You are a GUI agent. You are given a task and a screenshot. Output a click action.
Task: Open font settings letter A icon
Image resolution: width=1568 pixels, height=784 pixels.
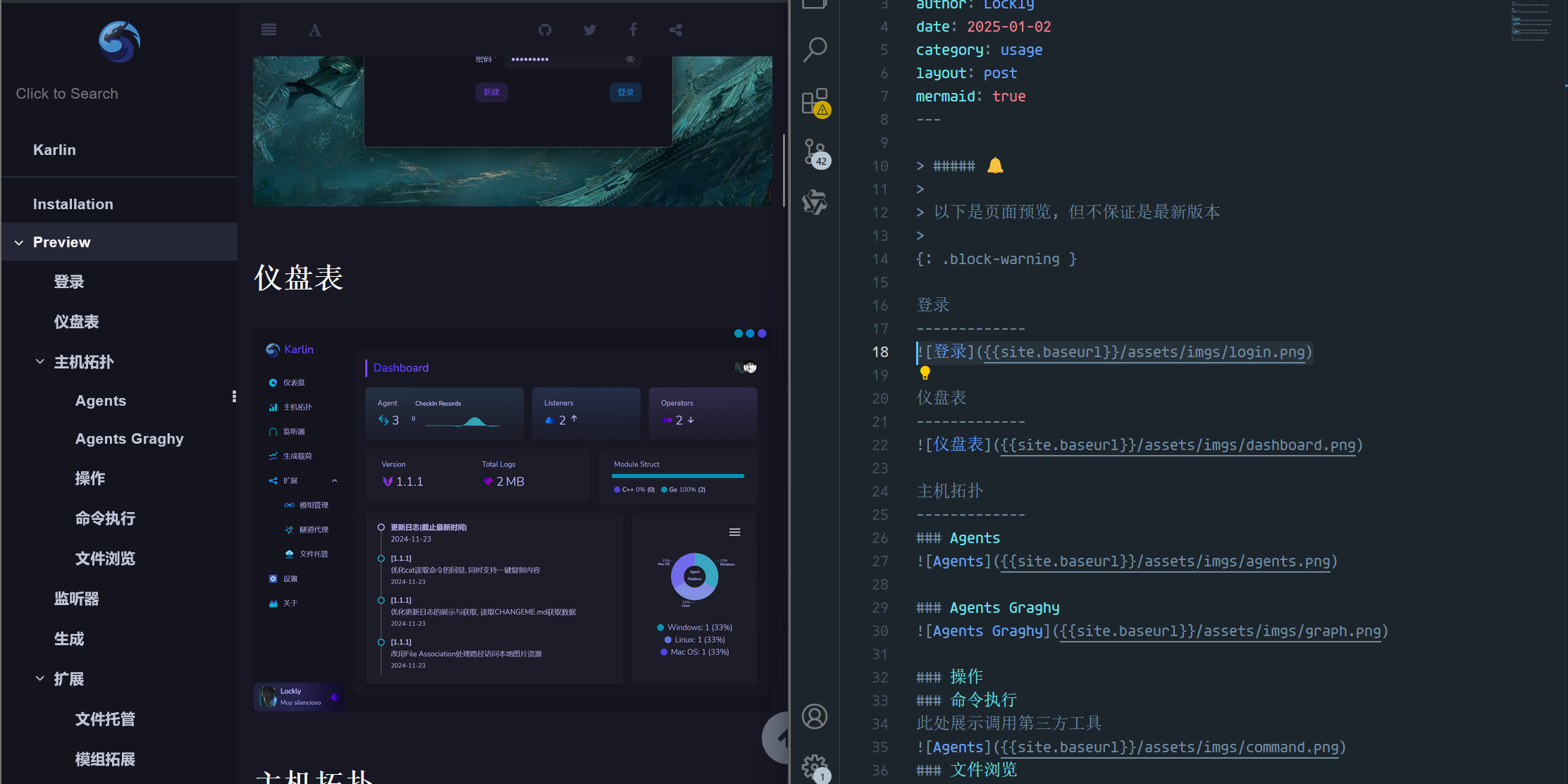coord(315,30)
